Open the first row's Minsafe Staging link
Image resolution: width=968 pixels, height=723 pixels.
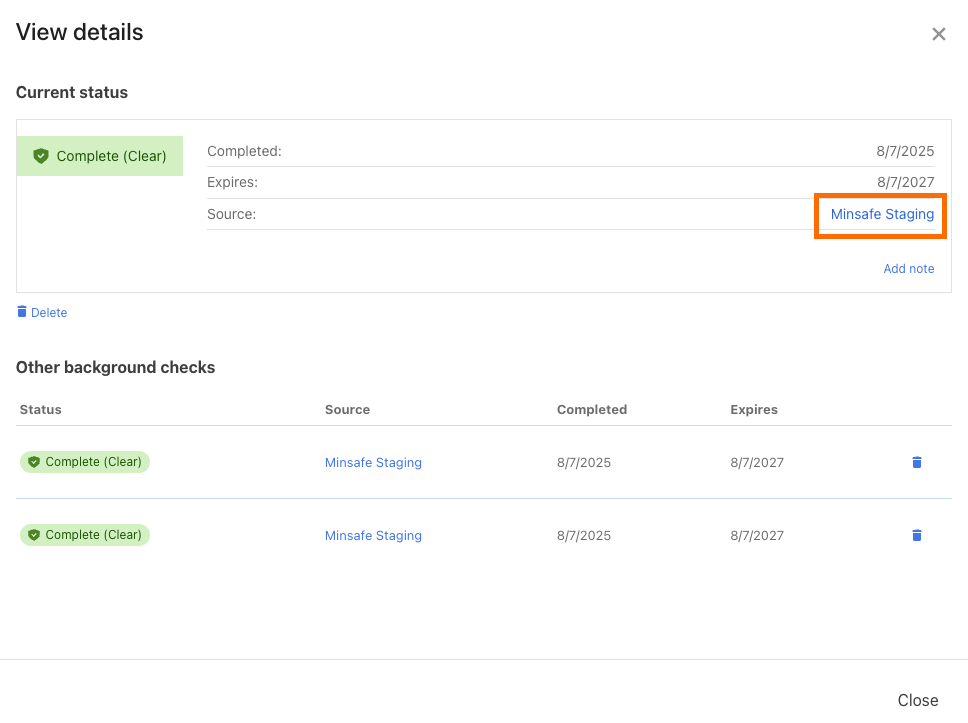[x=373, y=462]
